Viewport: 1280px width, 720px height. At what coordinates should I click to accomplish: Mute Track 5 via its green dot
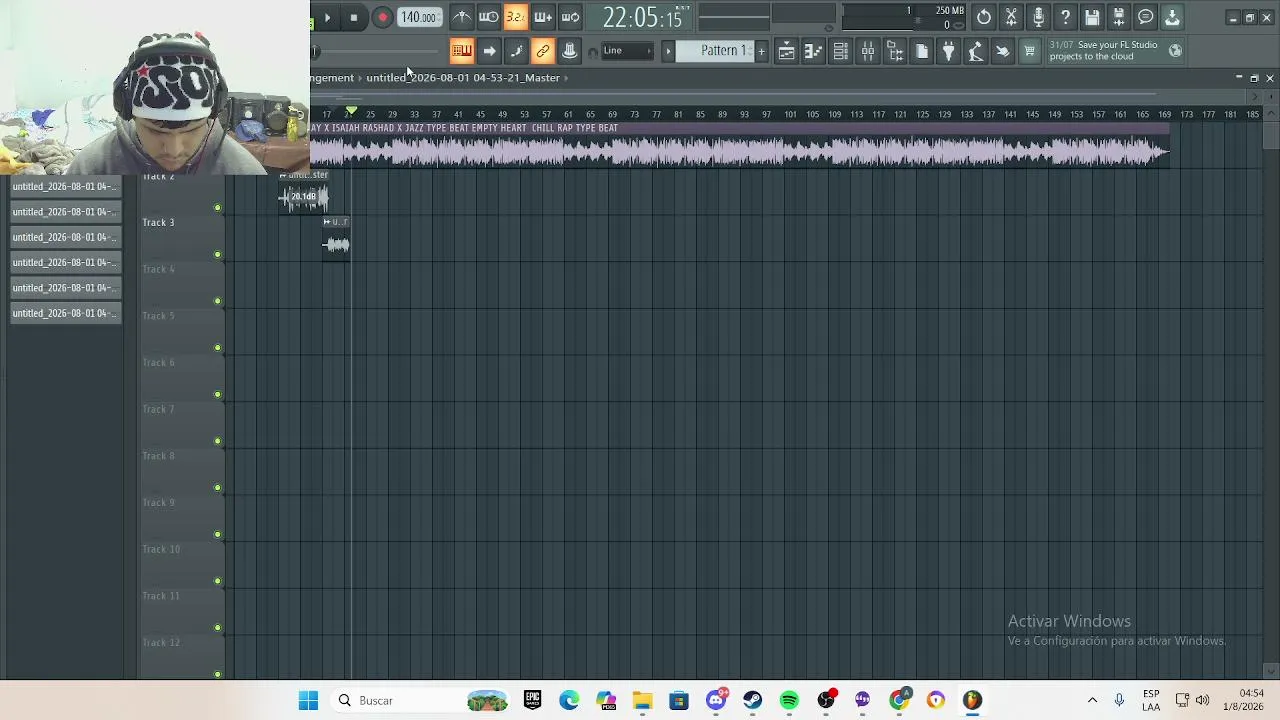click(218, 348)
